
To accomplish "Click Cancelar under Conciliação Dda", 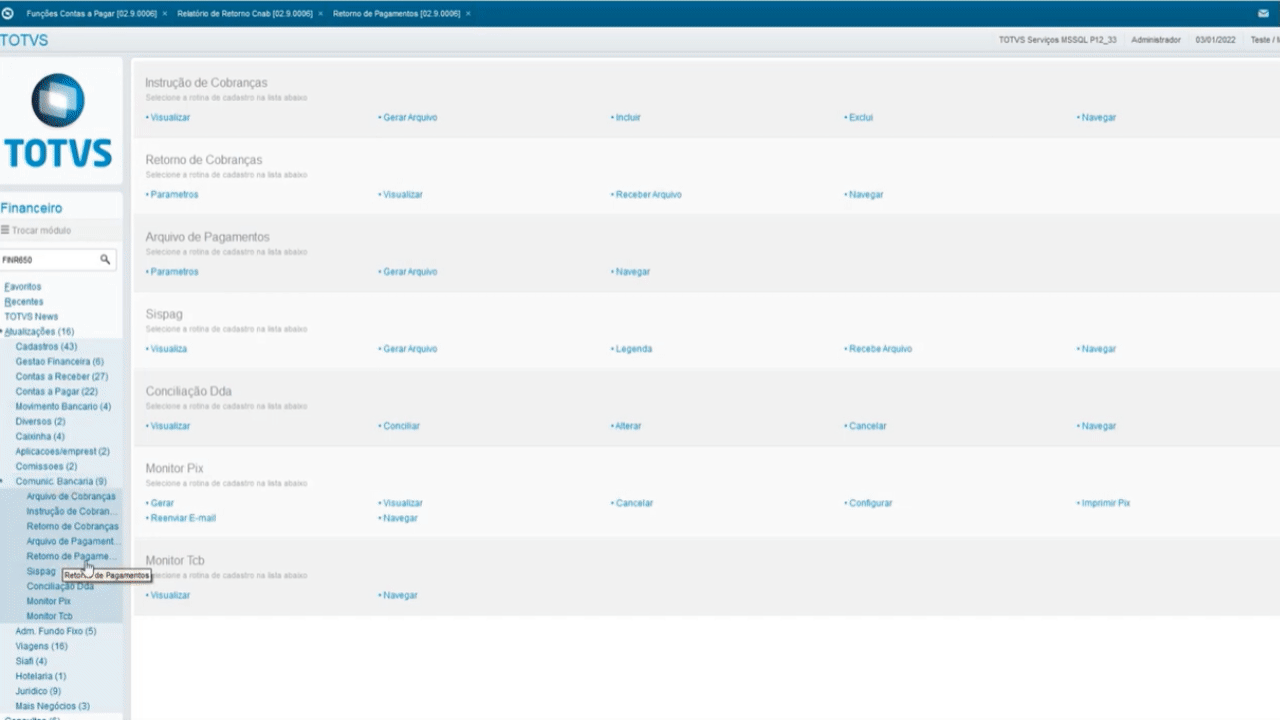I will [x=866, y=426].
